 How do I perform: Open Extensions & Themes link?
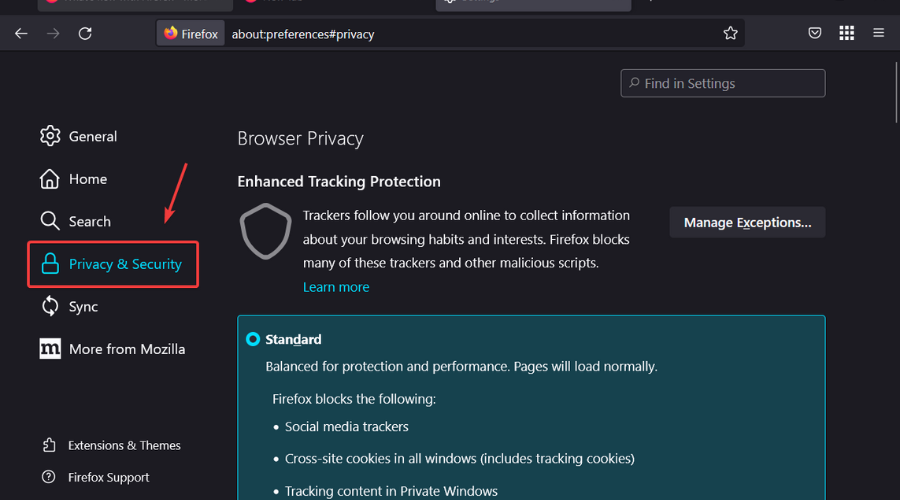tap(112, 445)
